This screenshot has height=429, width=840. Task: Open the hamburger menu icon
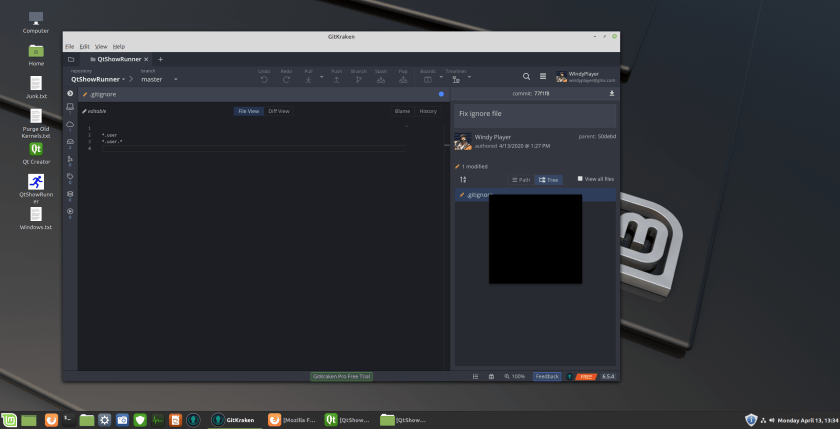pos(543,76)
